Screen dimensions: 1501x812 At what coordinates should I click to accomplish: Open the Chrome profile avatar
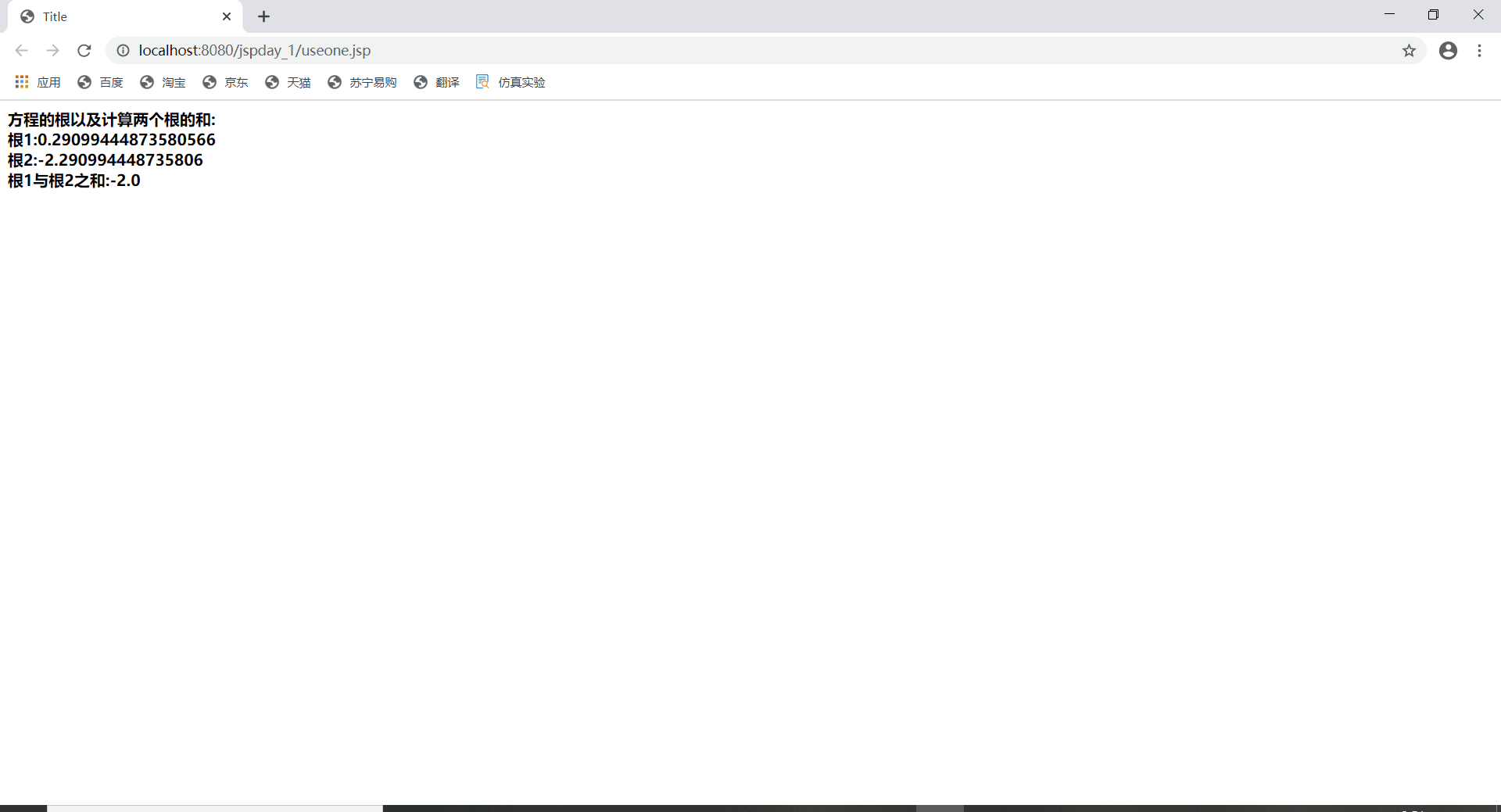[x=1448, y=50]
